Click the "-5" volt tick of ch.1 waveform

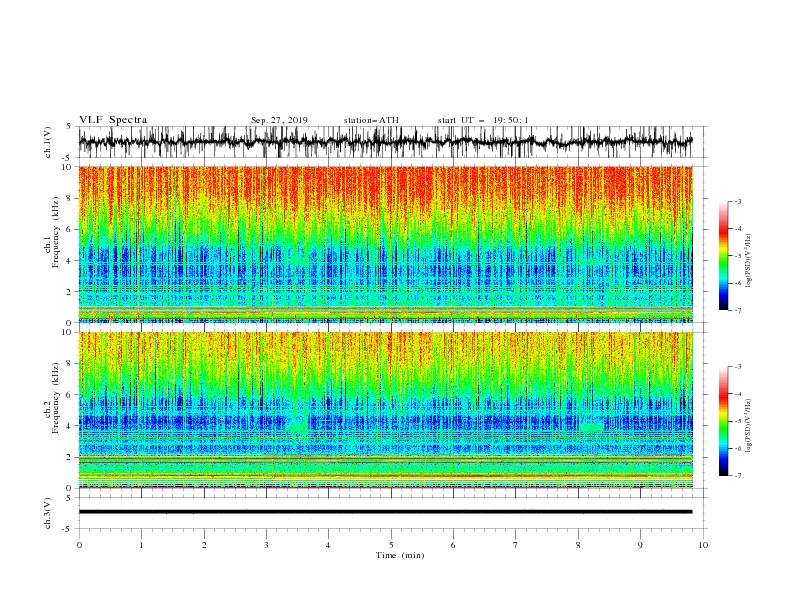pyautogui.click(x=68, y=158)
